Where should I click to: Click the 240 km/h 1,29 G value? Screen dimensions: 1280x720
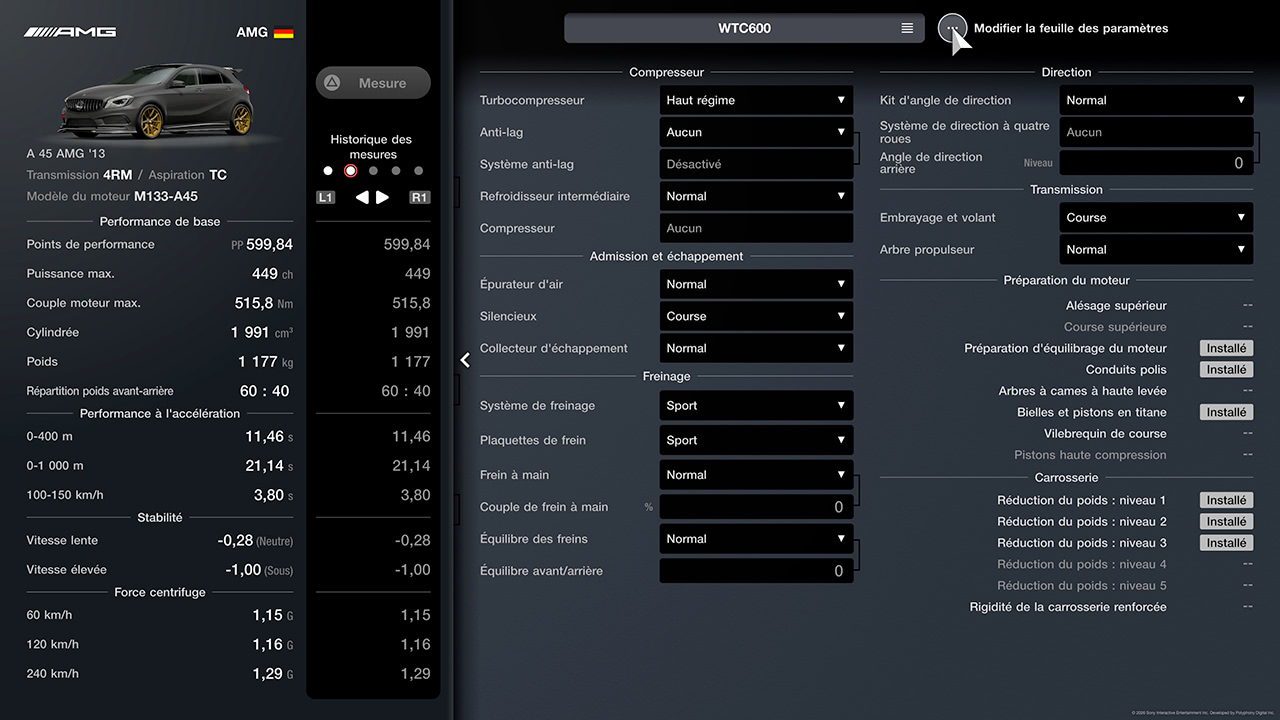click(273, 674)
